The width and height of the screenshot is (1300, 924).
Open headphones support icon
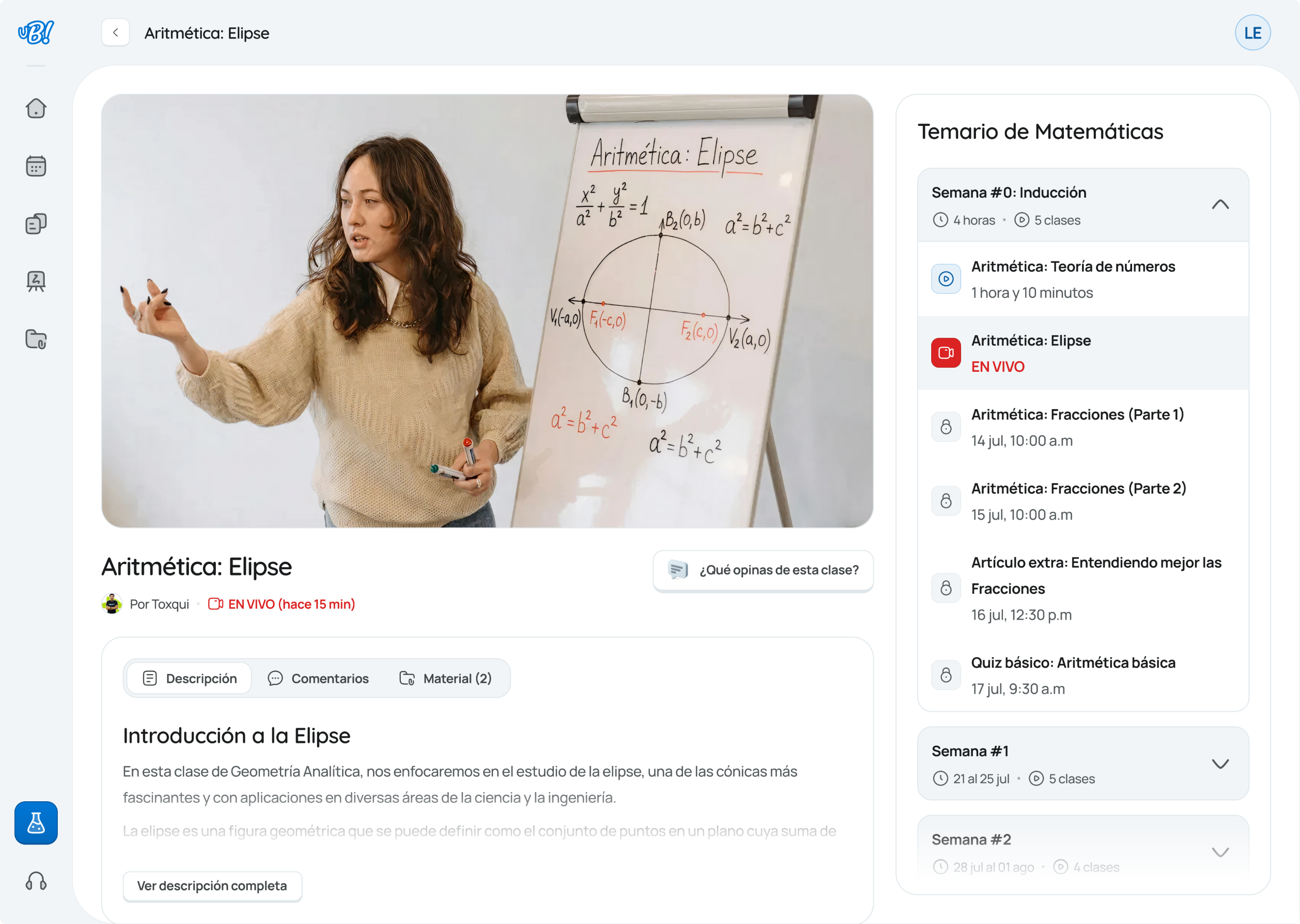(x=36, y=881)
